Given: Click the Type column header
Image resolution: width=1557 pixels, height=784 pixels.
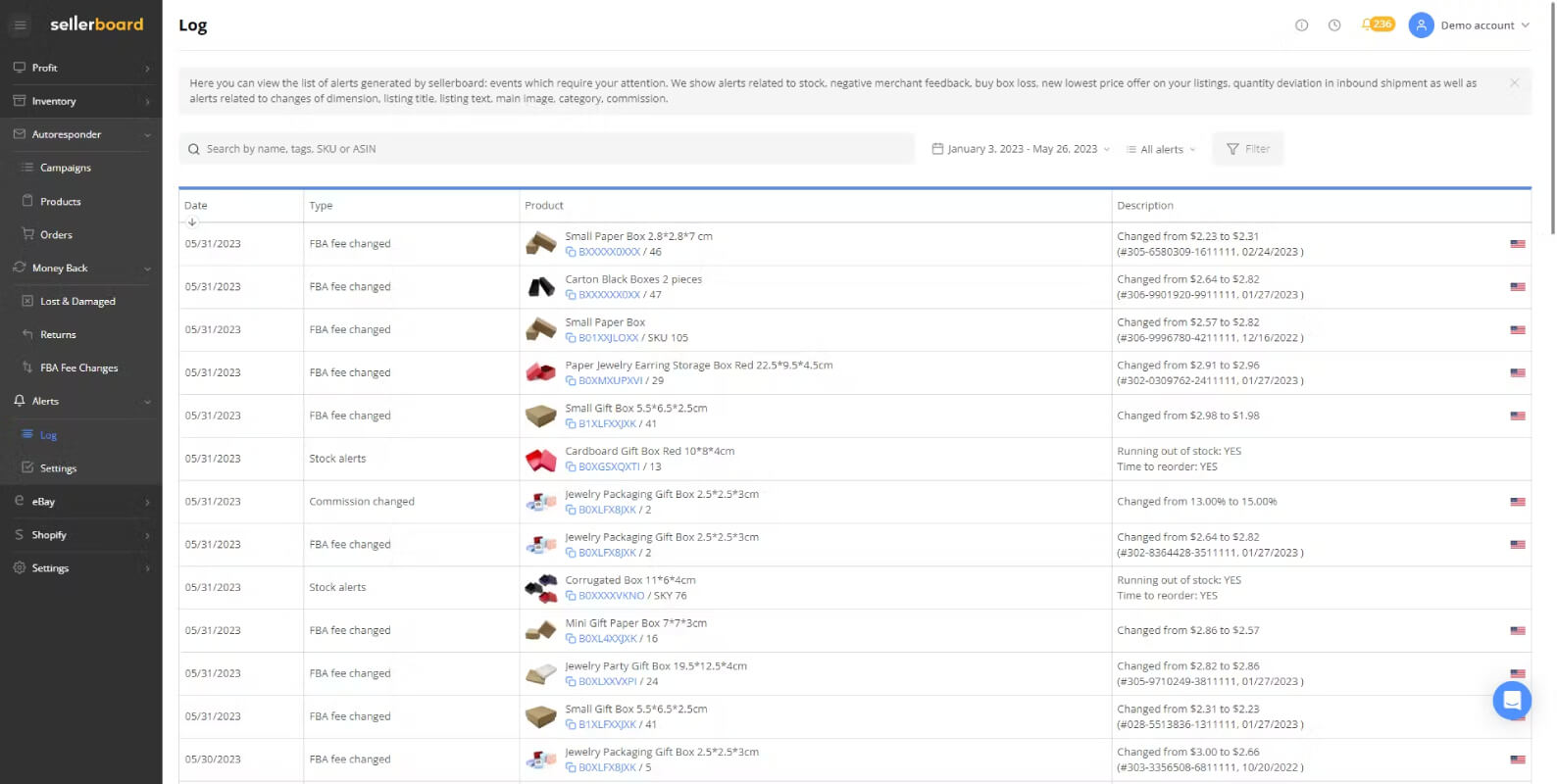Looking at the screenshot, I should (x=321, y=206).
